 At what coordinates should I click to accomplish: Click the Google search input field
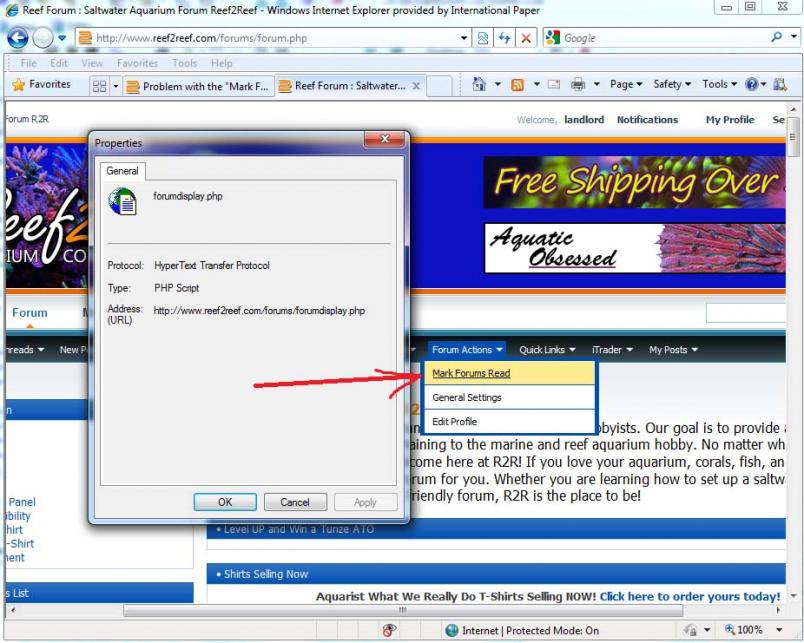pos(665,38)
